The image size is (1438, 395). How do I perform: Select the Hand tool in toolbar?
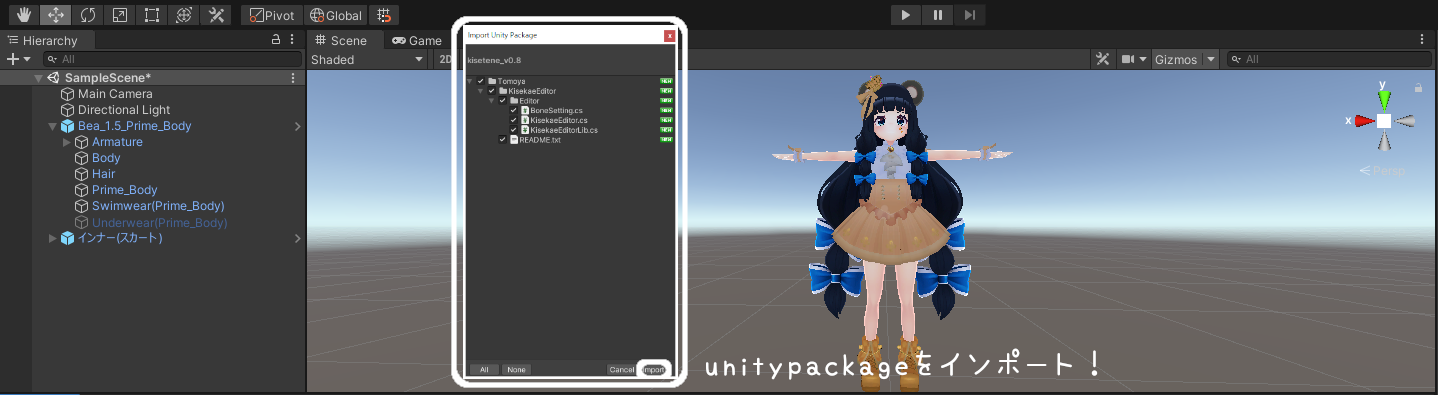pos(22,15)
